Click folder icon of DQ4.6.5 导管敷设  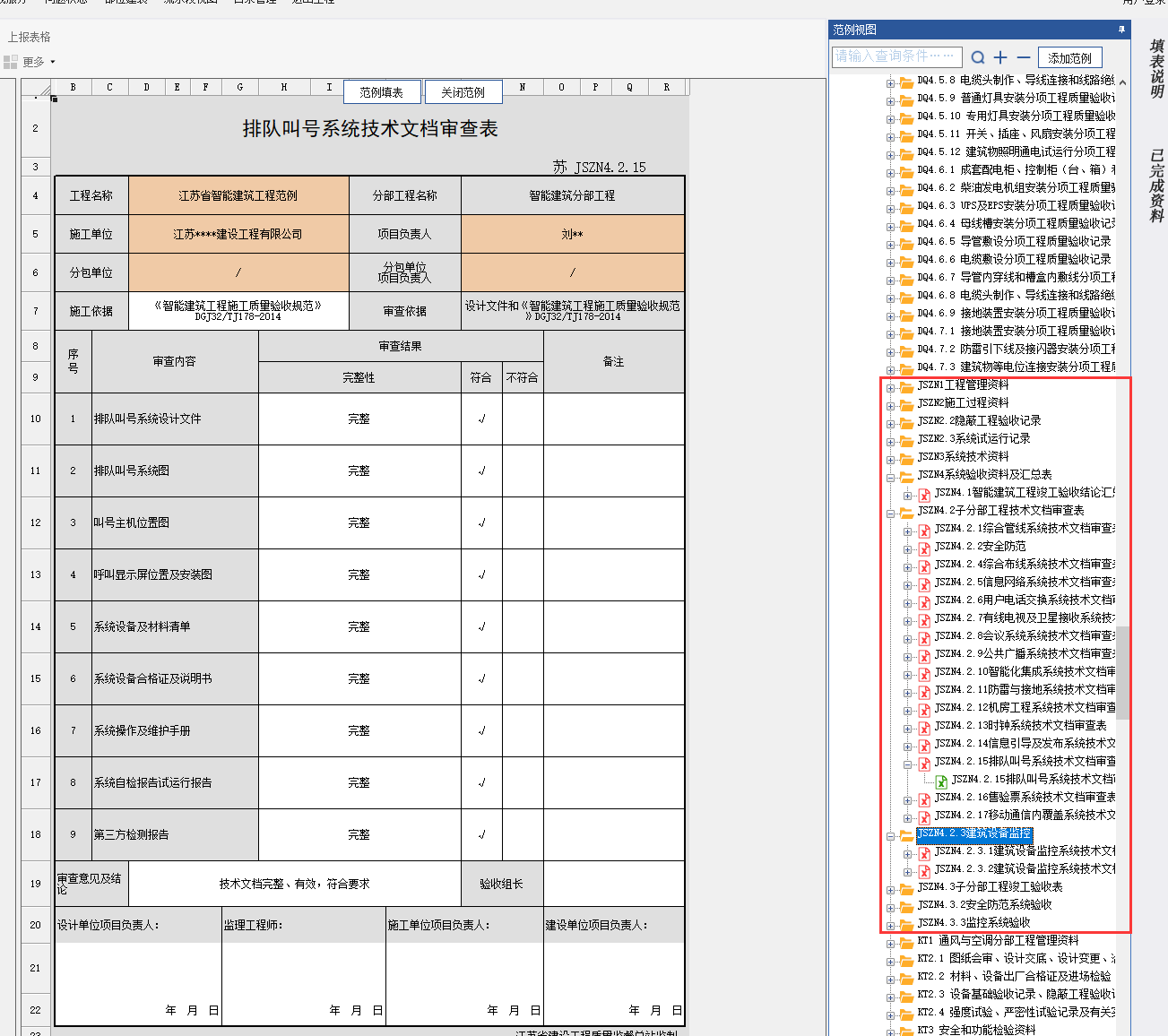click(x=906, y=243)
